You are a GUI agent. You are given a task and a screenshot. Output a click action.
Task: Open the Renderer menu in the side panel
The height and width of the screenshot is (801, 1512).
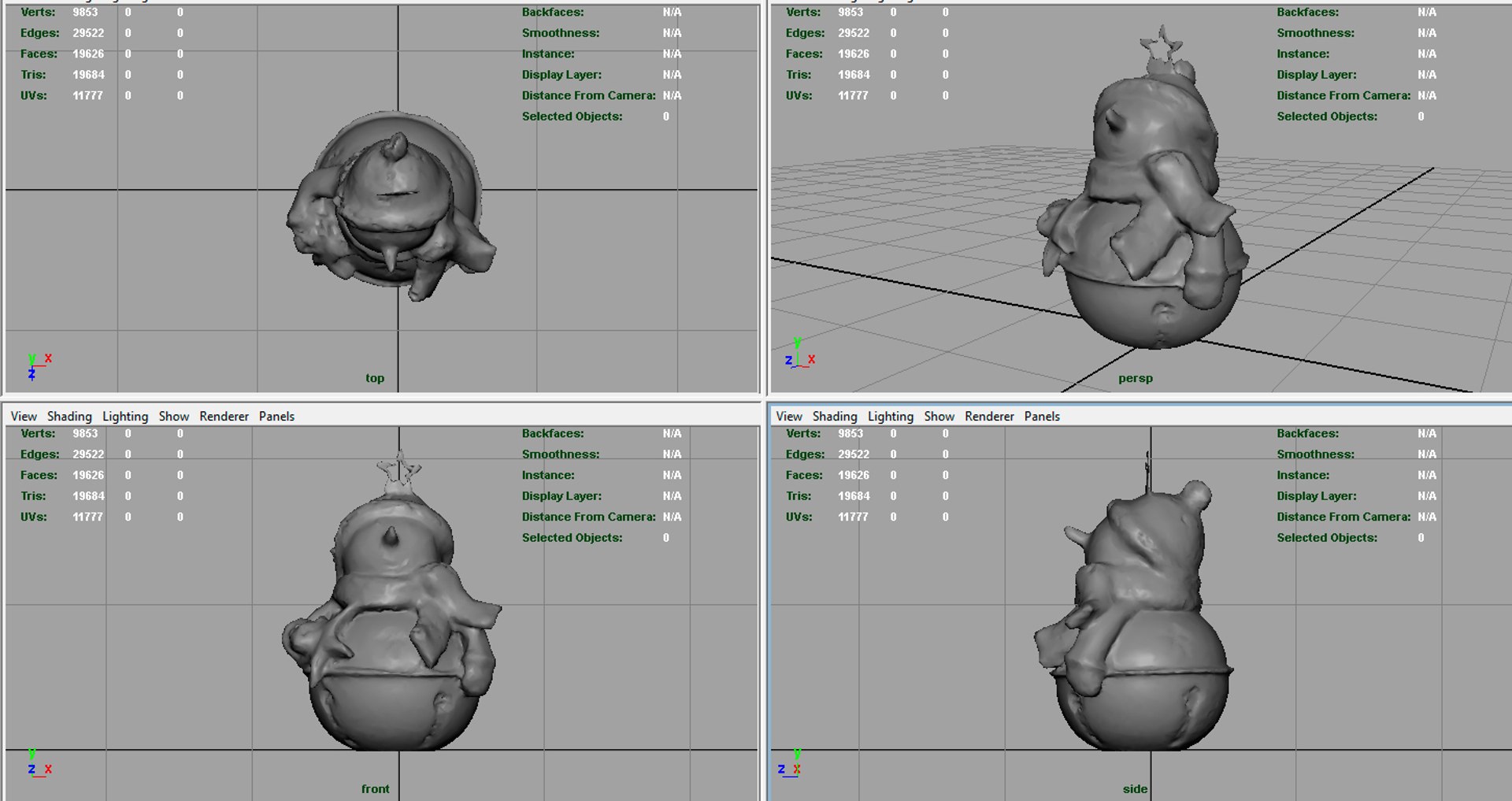(x=989, y=416)
